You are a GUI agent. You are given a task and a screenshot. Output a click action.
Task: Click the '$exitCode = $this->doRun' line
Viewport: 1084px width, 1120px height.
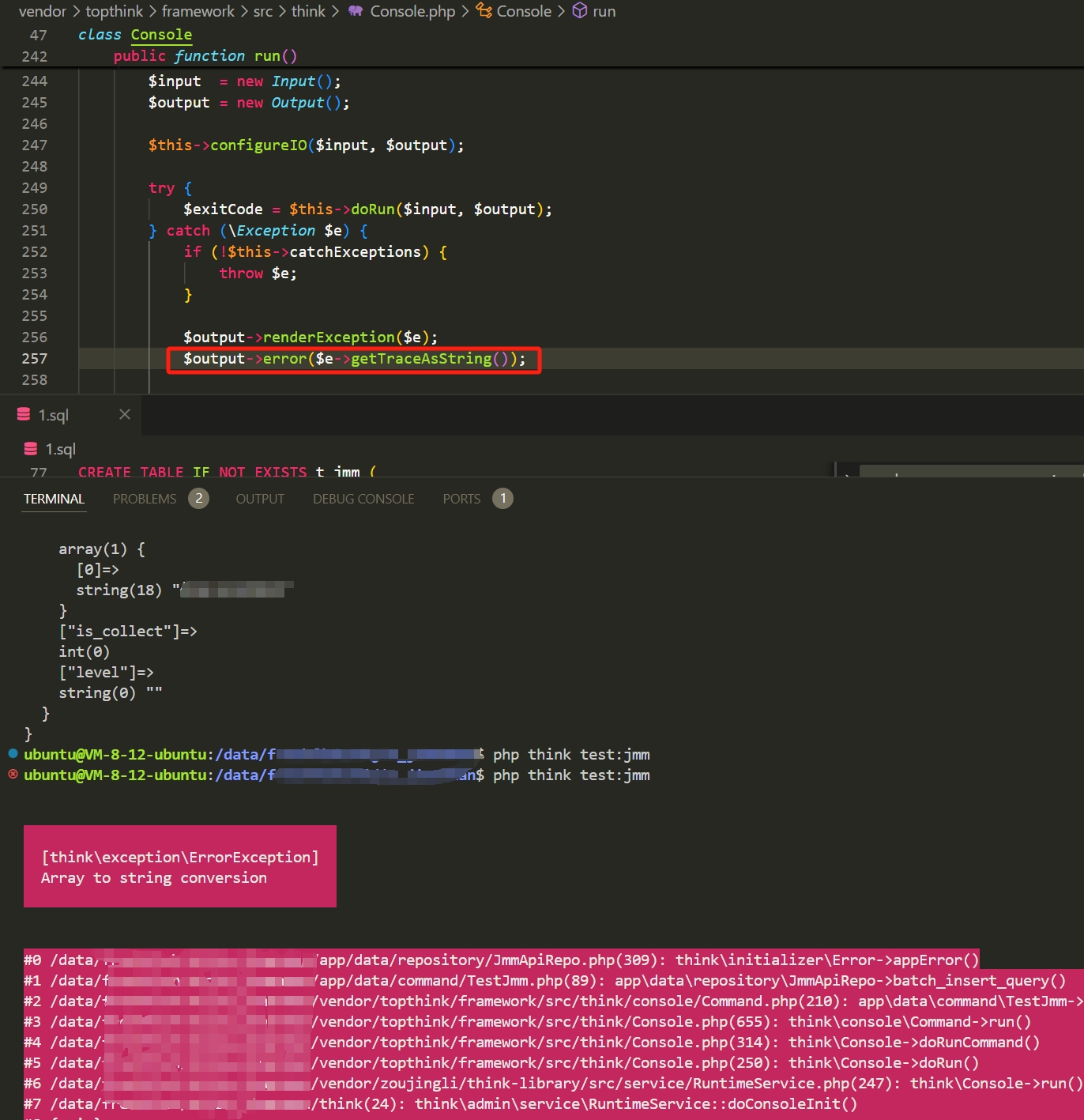pos(367,209)
